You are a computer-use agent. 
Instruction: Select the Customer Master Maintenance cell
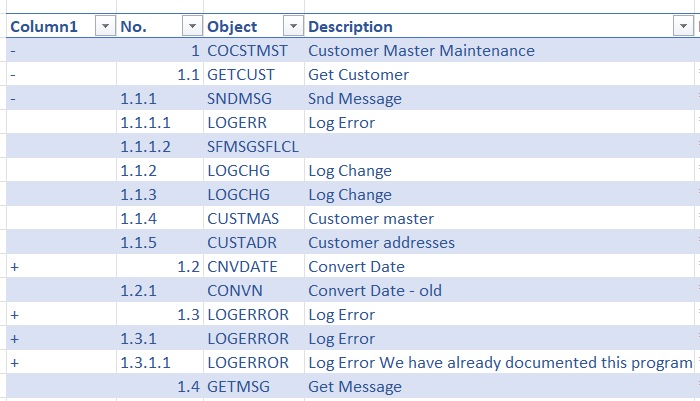[421, 51]
